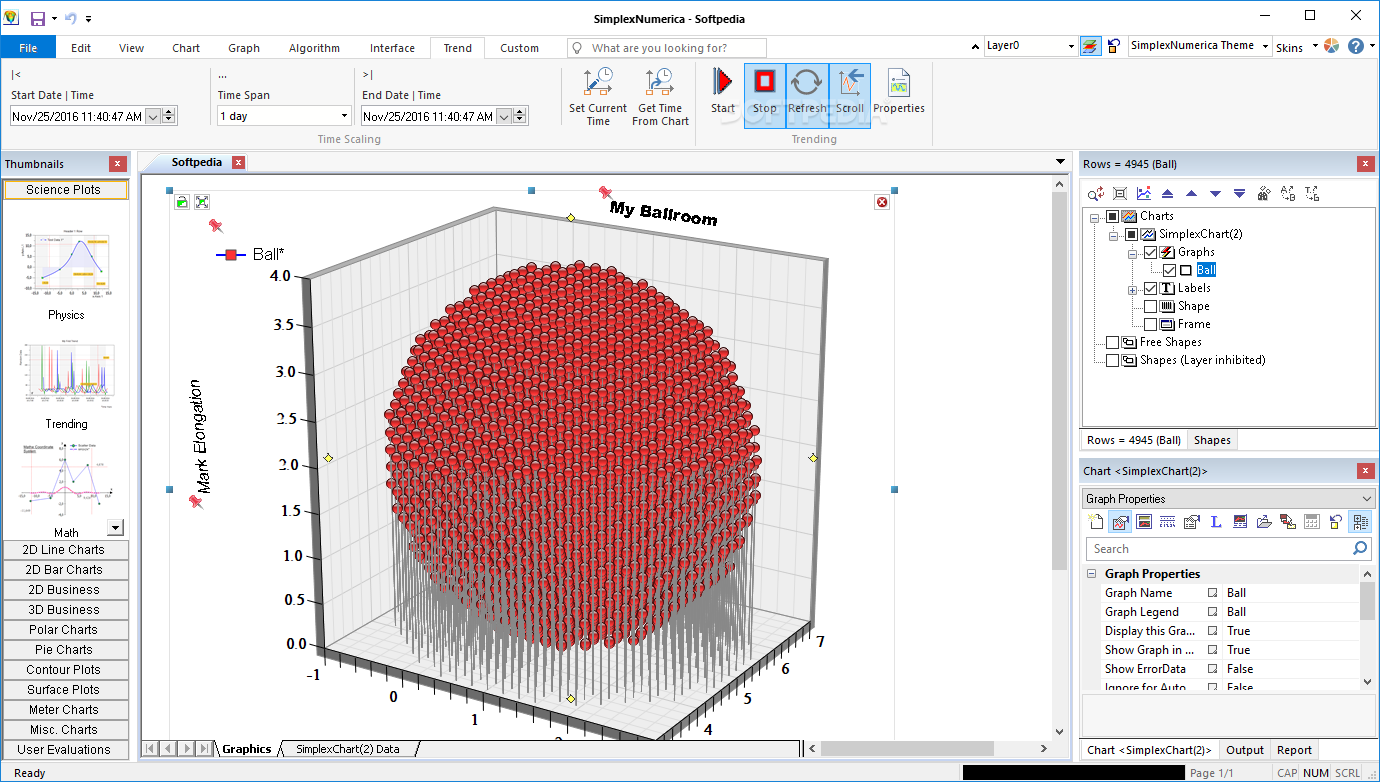
Task: Click the Undo icon in title bar
Action: (69, 18)
